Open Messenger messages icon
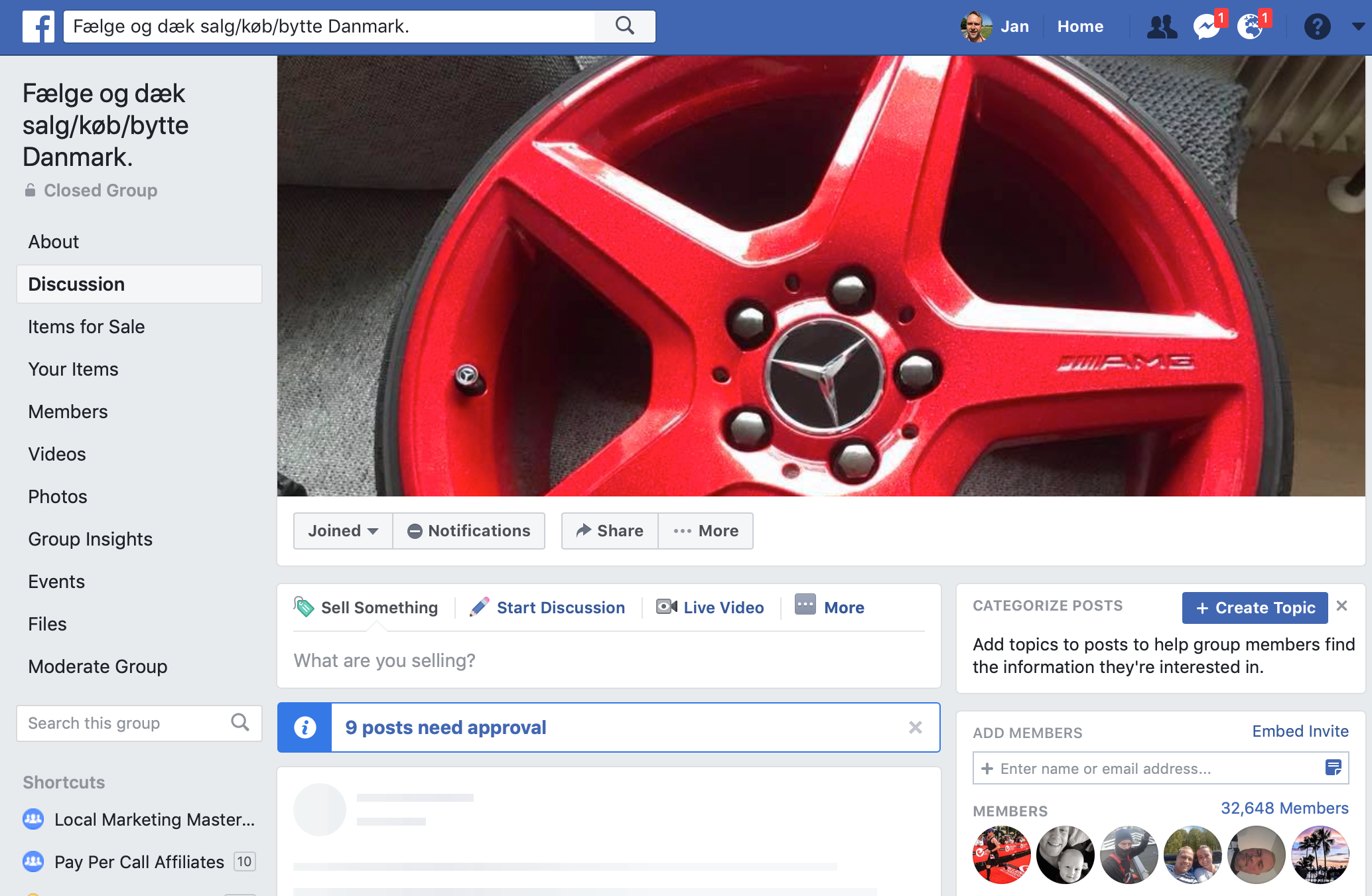The height and width of the screenshot is (896, 1372). tap(1206, 27)
